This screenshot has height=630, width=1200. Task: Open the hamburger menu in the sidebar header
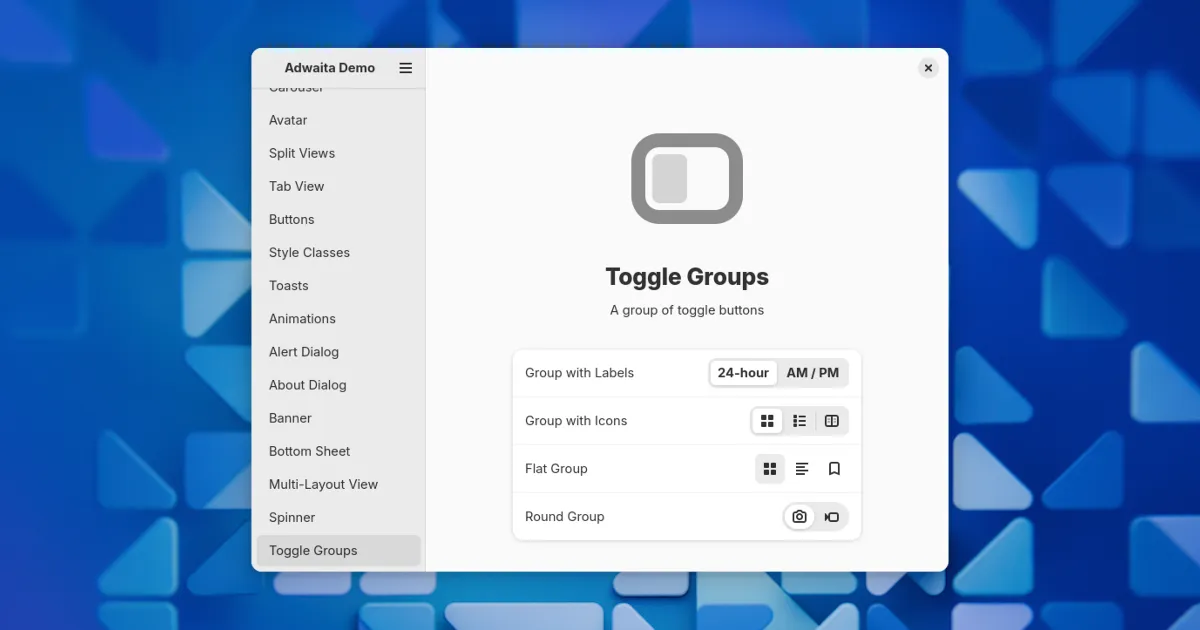coord(405,68)
